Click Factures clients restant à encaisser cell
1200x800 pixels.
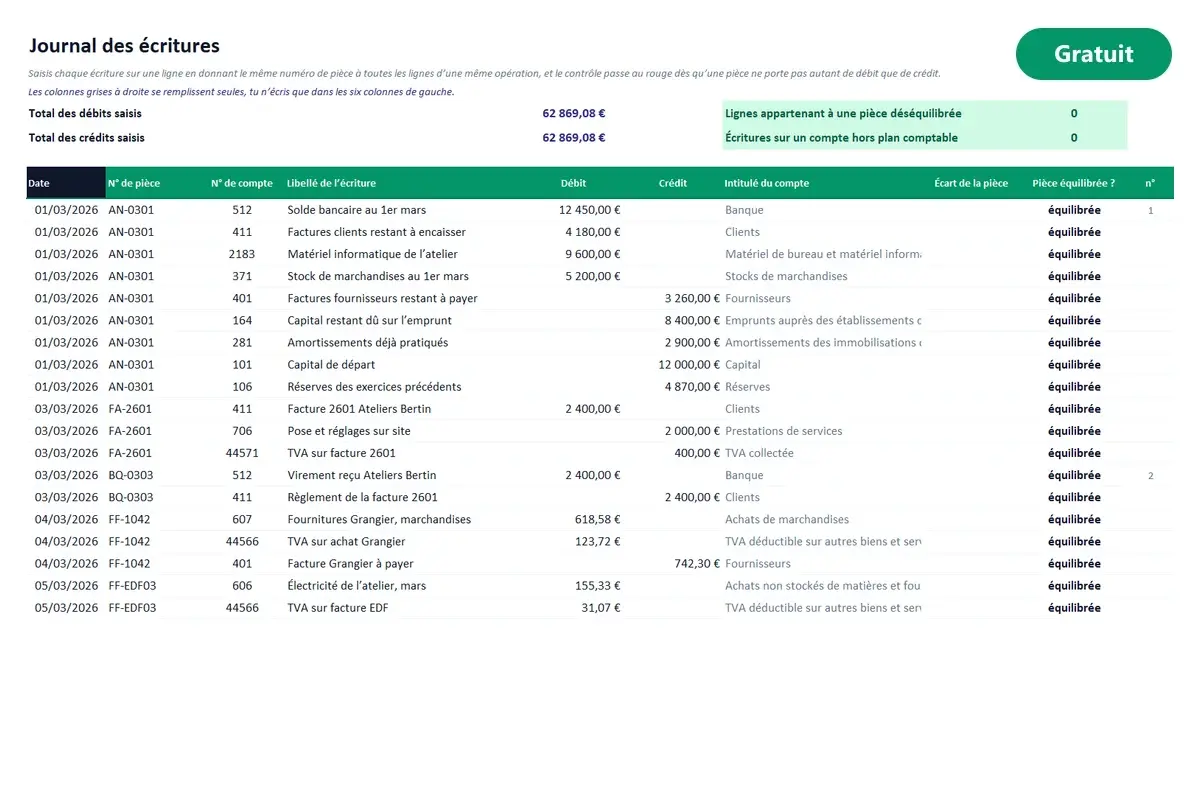point(377,232)
